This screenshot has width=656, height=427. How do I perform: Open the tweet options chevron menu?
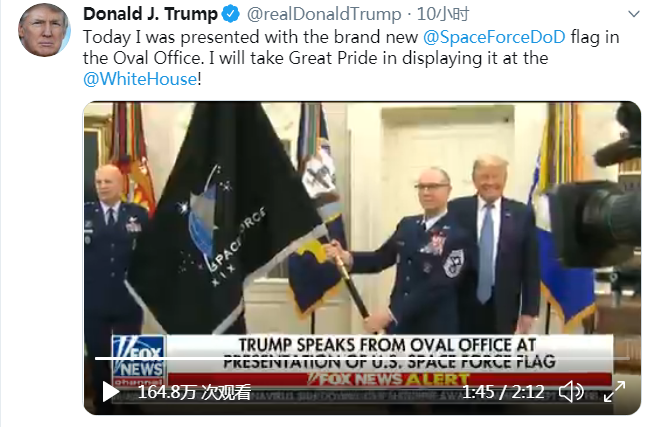634,14
